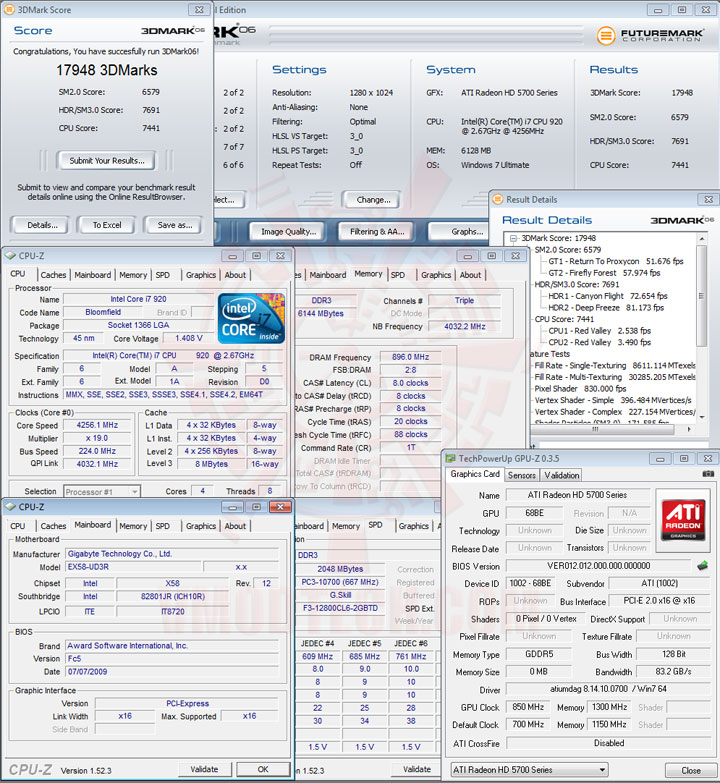Export results with To Excel button
The height and width of the screenshot is (783, 720).
[x=107, y=225]
